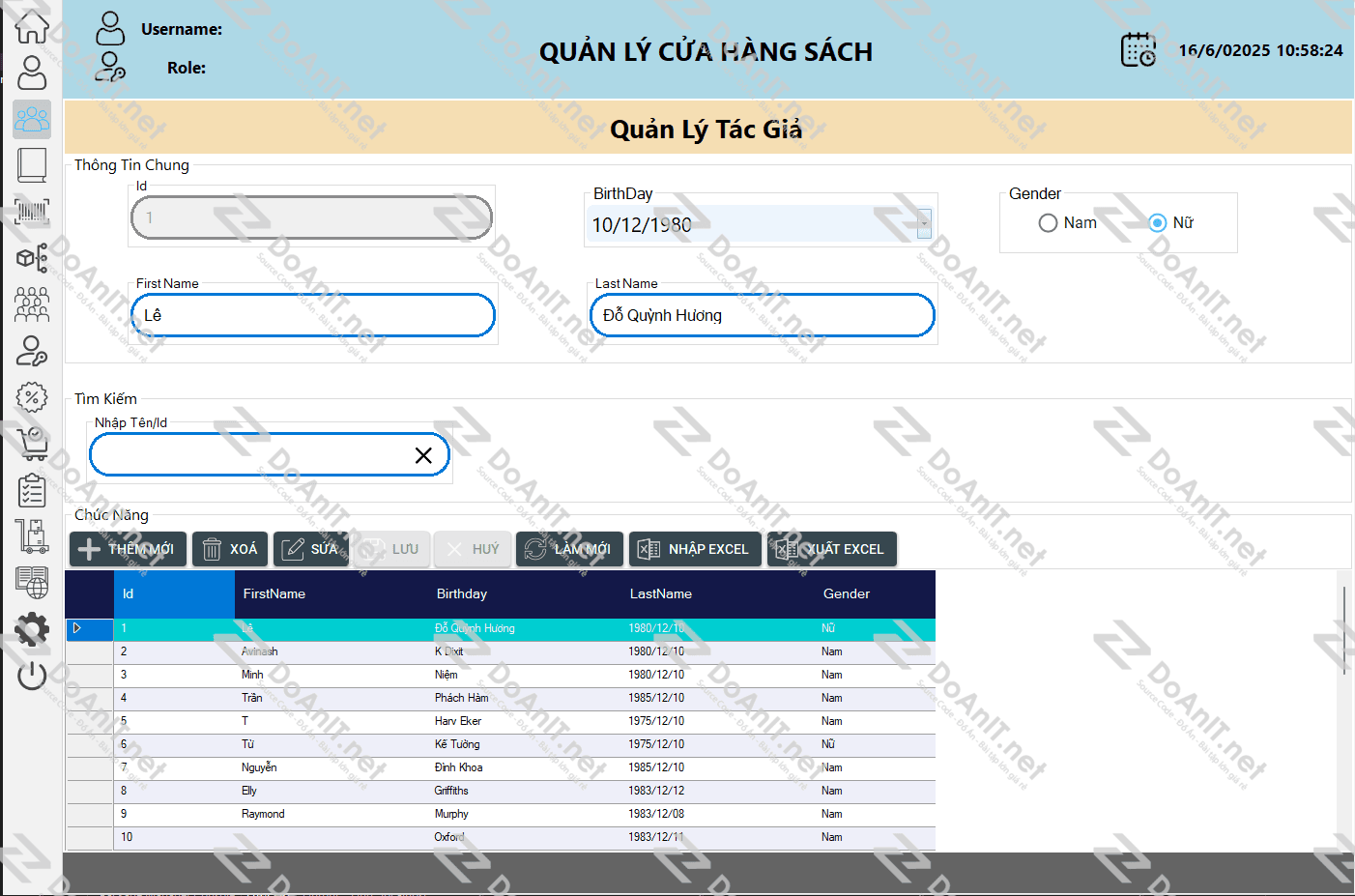Click the vertical scrollbar beside the table
This screenshot has width=1355, height=896.
point(1344,628)
